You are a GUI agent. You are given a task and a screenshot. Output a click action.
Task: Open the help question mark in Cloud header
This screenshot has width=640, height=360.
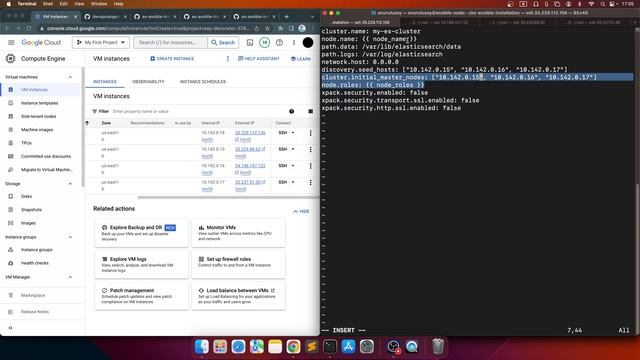tap(279, 42)
